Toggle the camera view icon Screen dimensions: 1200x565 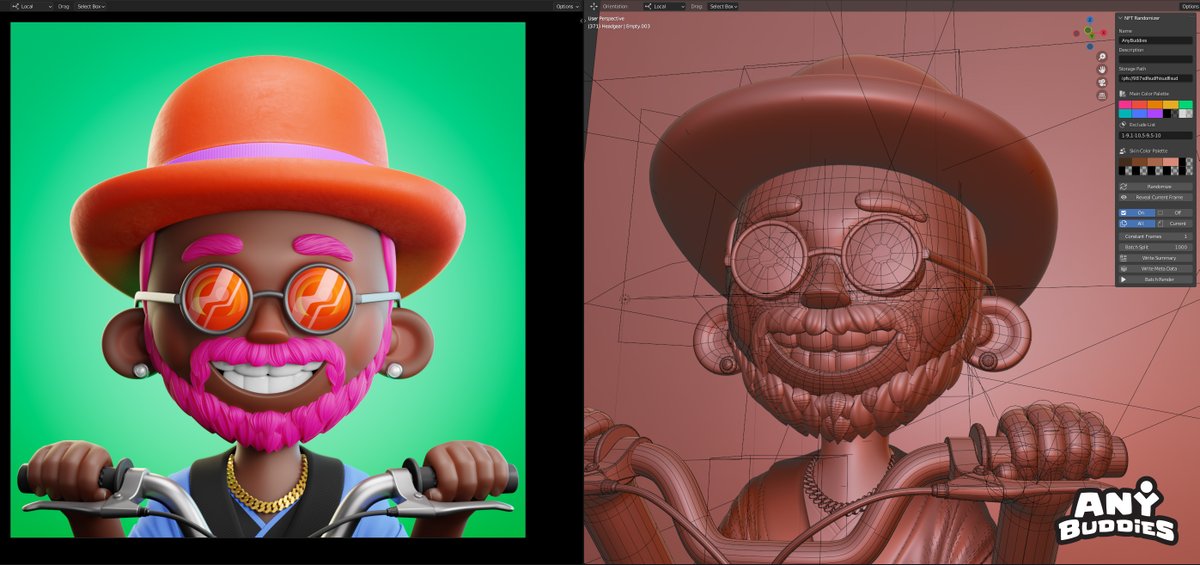click(x=1102, y=83)
